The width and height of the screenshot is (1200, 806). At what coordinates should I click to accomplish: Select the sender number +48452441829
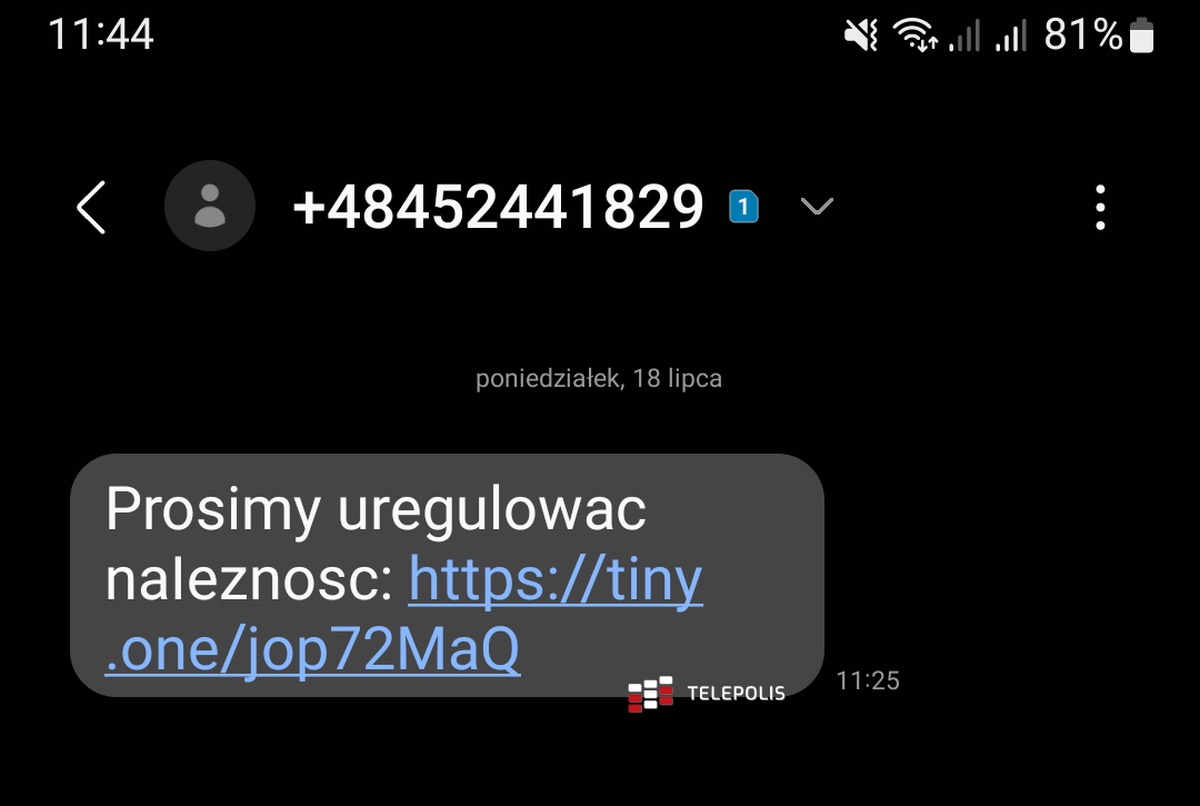498,208
